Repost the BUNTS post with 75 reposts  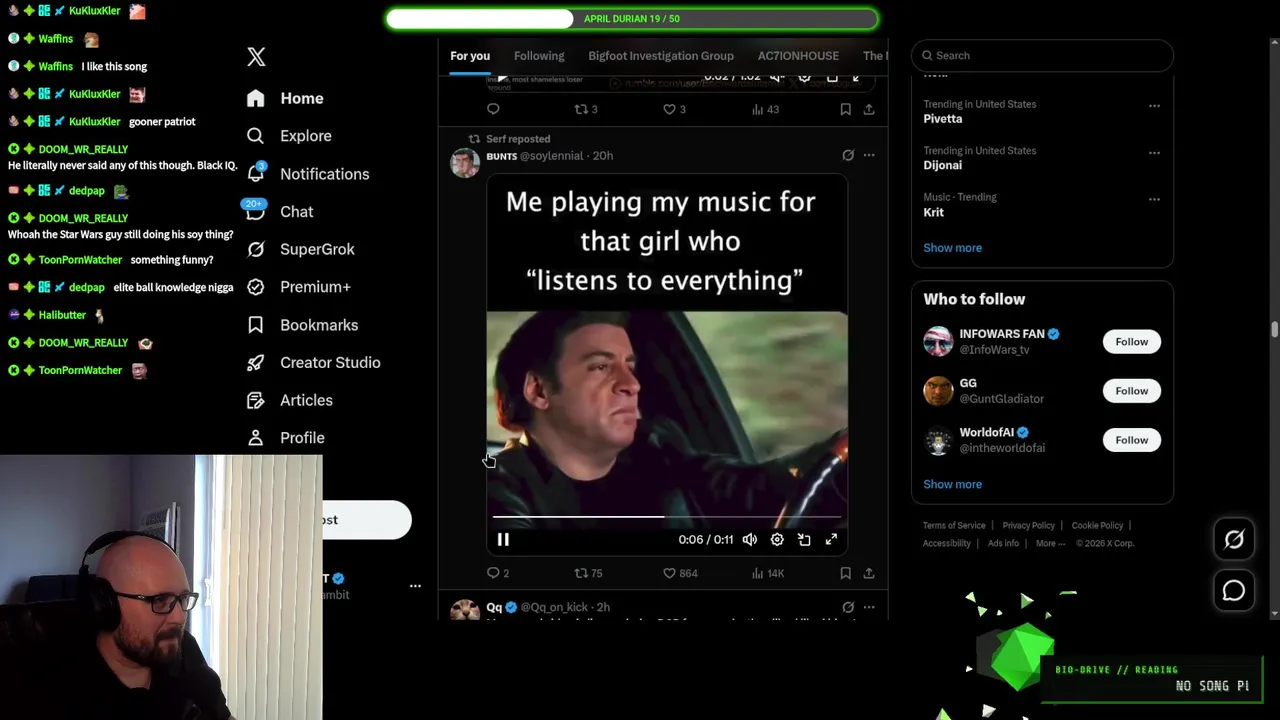coord(581,573)
